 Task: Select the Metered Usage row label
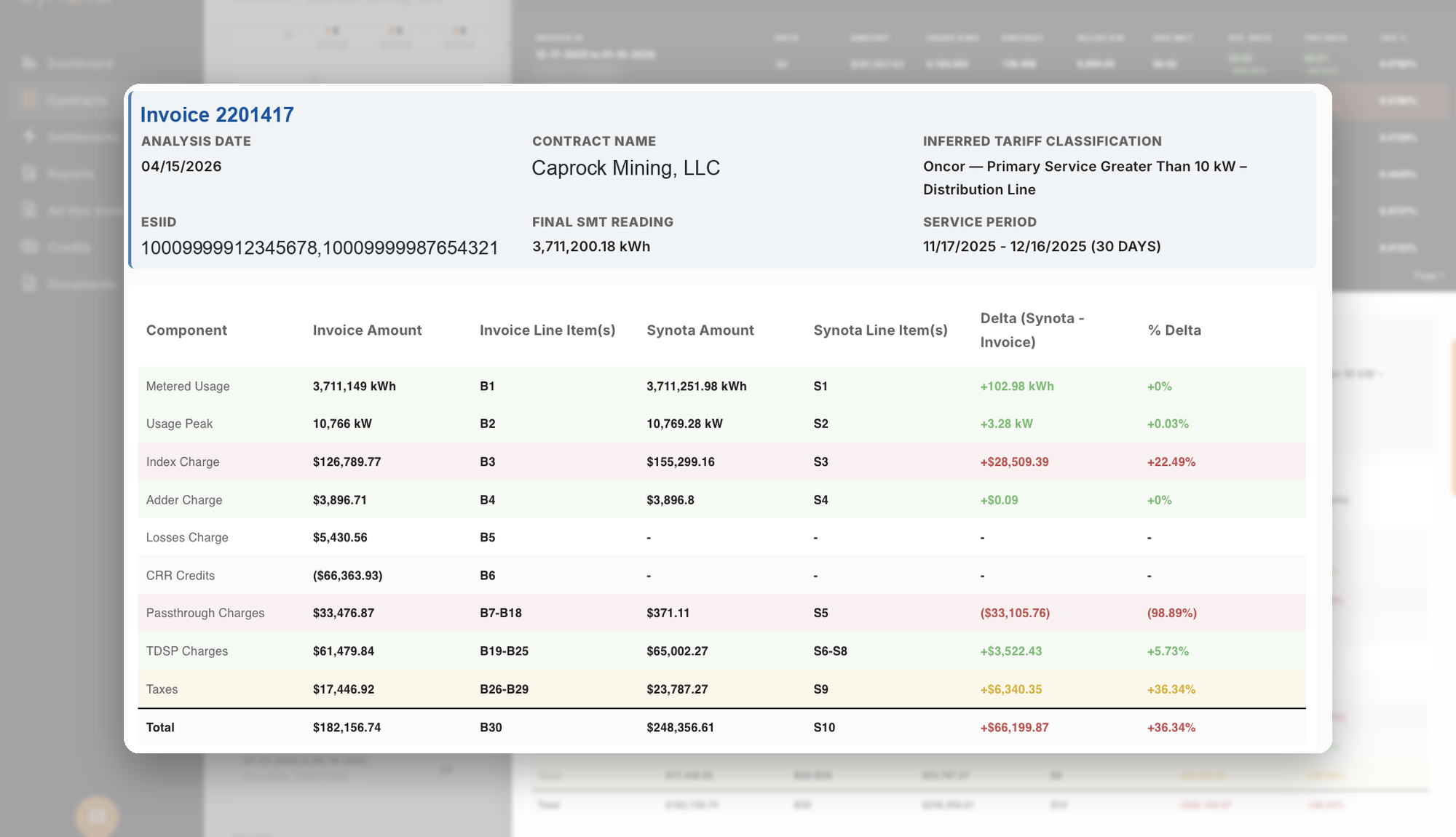tap(188, 386)
